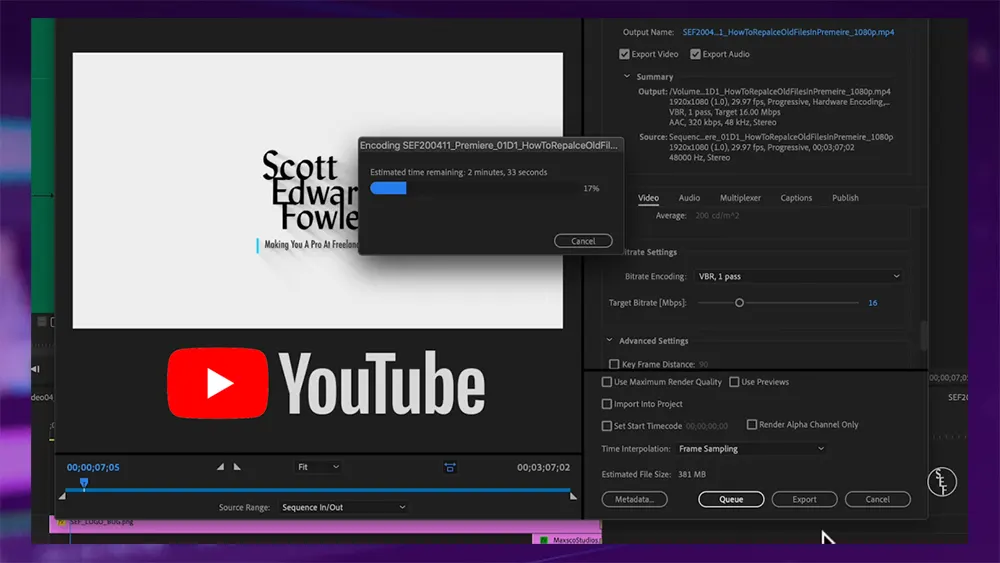Click the out-point handle at timeline end
This screenshot has height=563, width=1000.
click(x=573, y=496)
